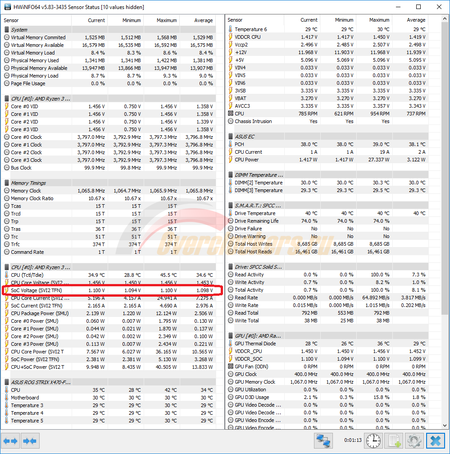Select the CPU+SoC Power row
Screen dimensions: 450x454
(x=109, y=367)
